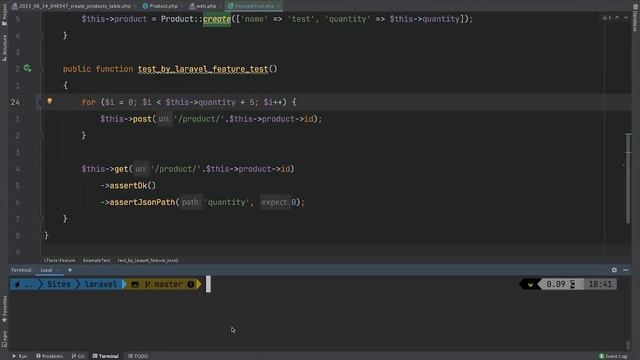Switch to the Terminal tool window button
Screen dimensions: 640x360
(x=105, y=356)
